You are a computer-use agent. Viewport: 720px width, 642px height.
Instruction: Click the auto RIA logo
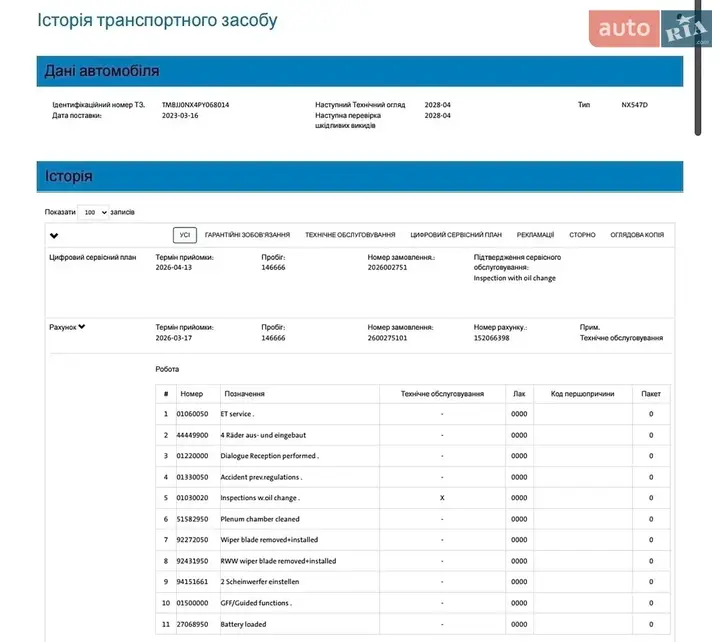point(650,28)
